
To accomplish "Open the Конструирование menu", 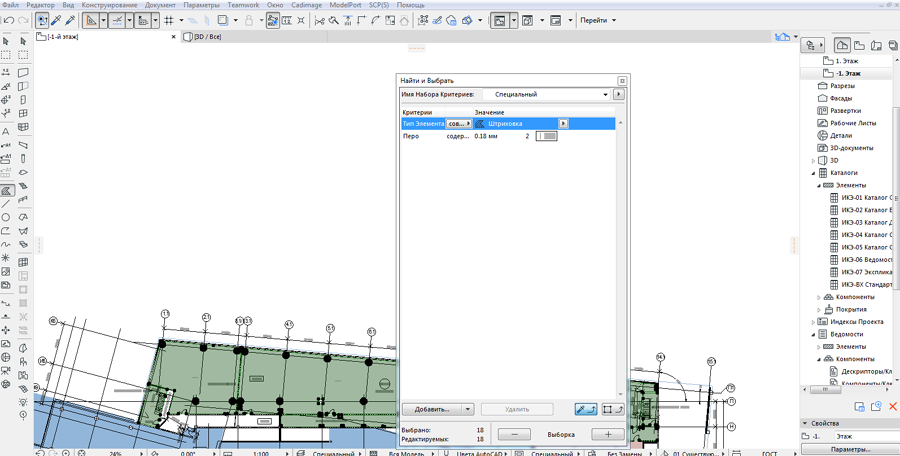I will pos(110,5).
